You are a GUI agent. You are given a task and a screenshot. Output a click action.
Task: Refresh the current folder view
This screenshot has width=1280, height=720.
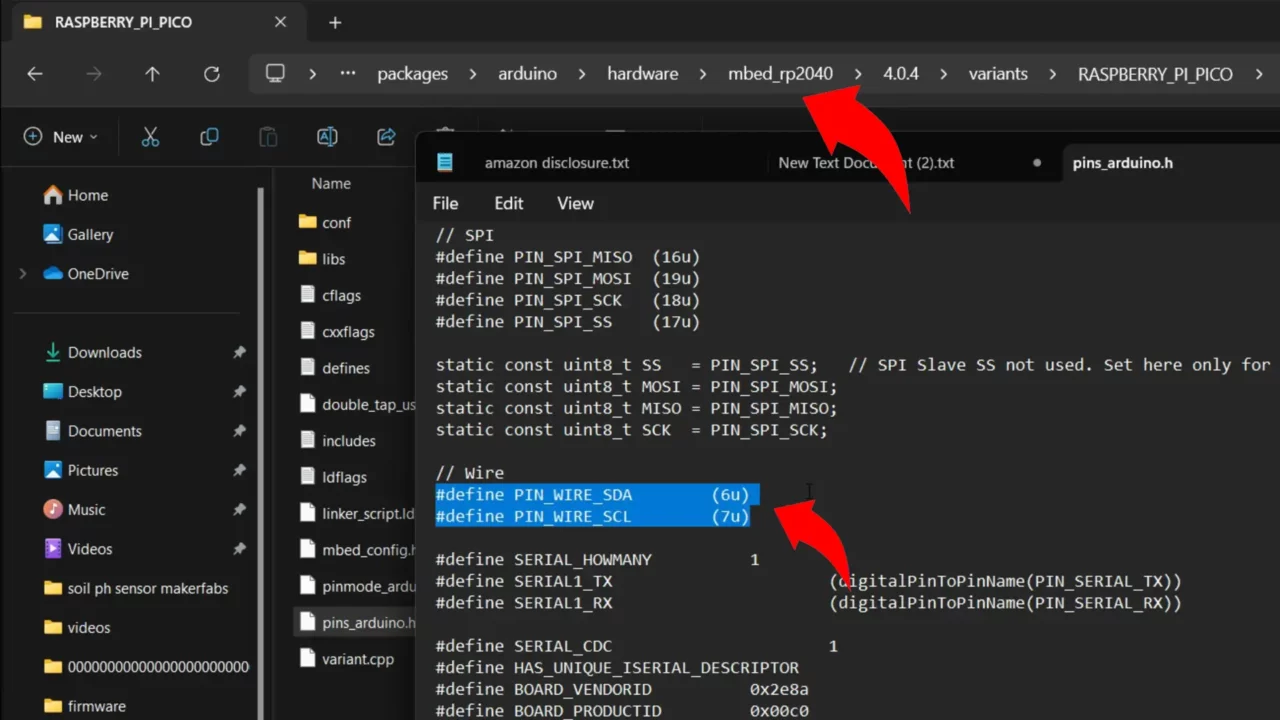pyautogui.click(x=211, y=74)
